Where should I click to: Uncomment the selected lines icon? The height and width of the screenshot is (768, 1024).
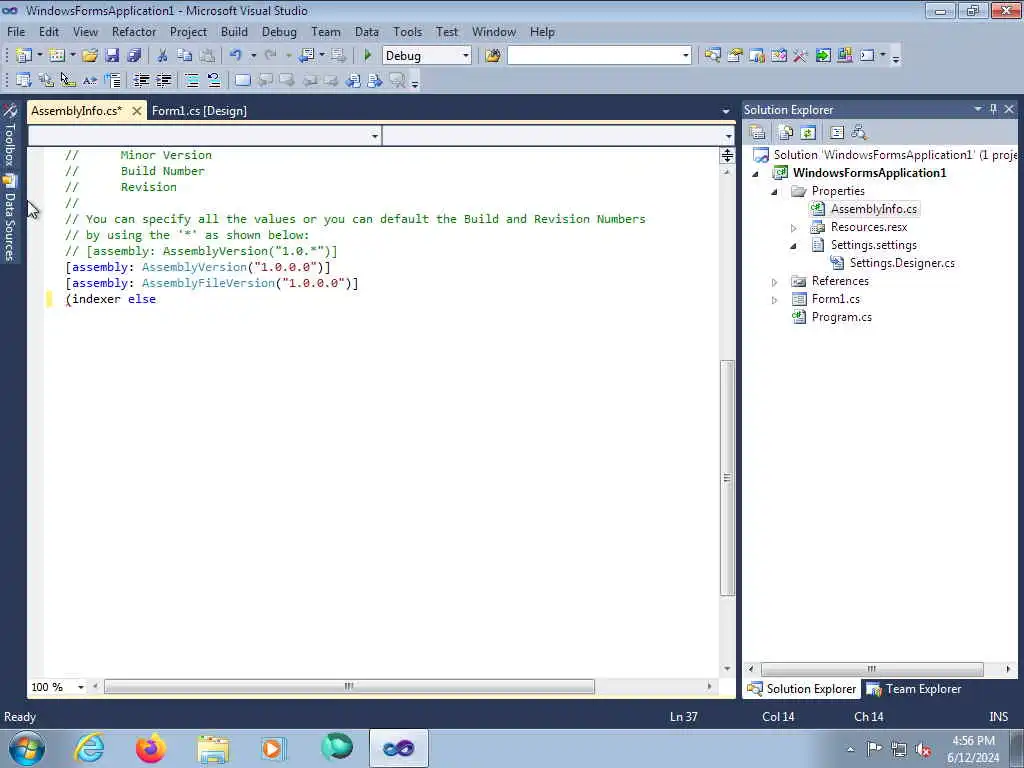click(214, 80)
